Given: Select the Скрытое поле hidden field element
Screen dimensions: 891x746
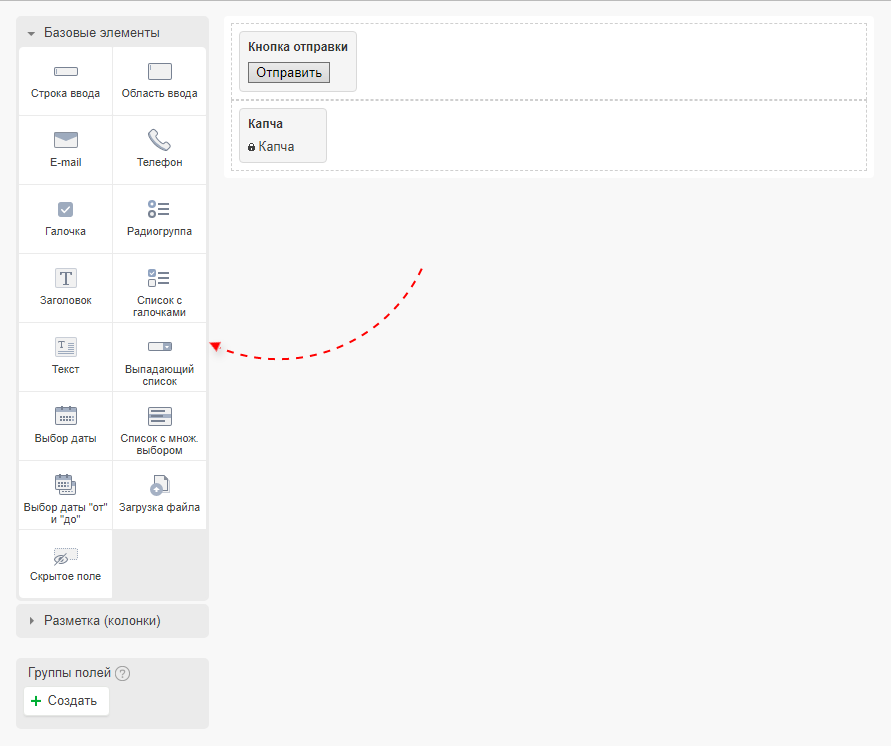Looking at the screenshot, I should [66, 565].
